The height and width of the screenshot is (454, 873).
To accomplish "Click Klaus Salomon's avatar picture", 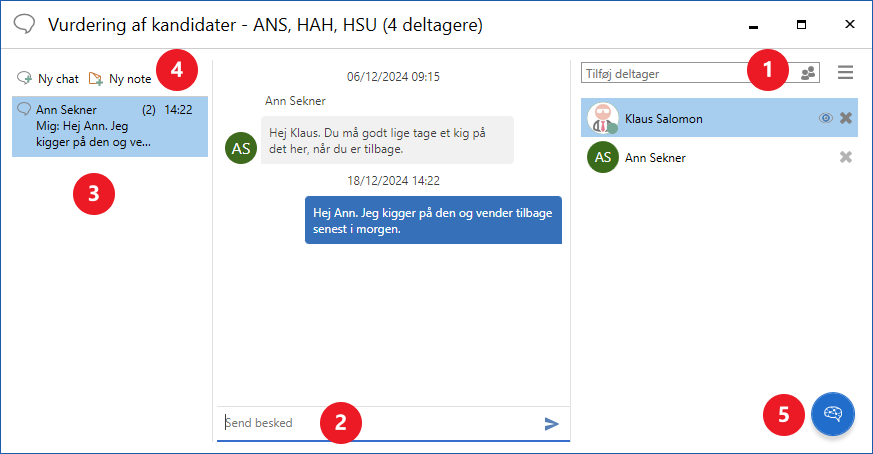I will click(x=602, y=118).
